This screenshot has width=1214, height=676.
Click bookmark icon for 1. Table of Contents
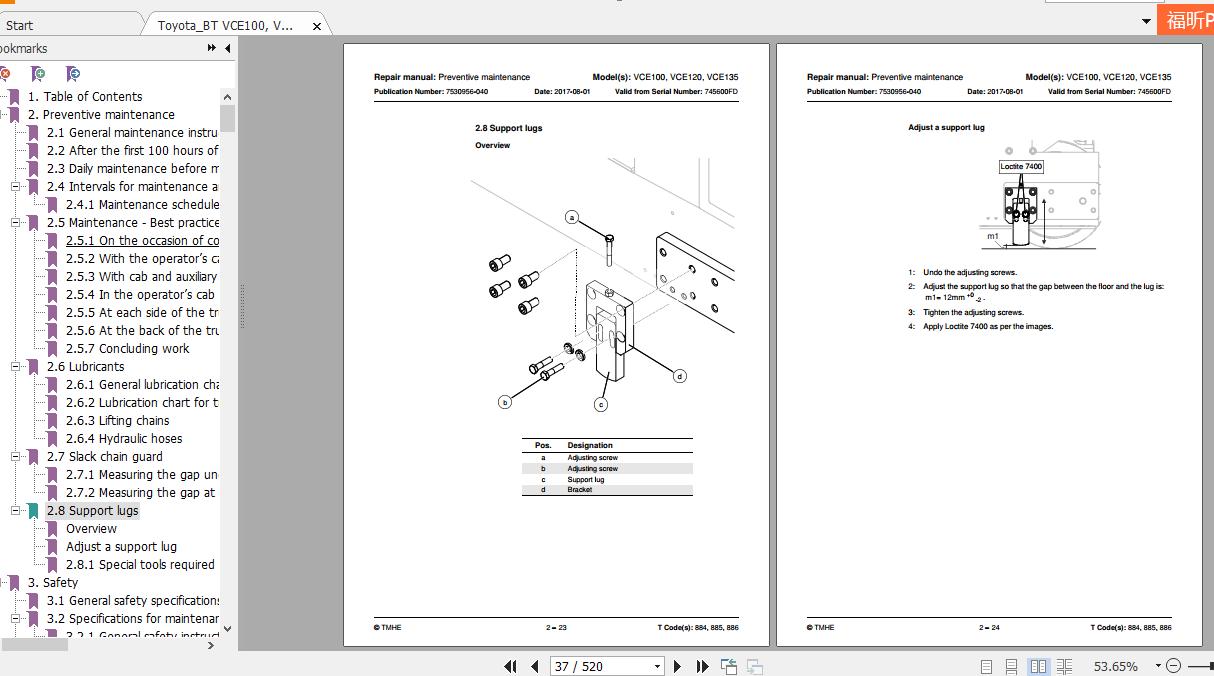pyautogui.click(x=14, y=97)
